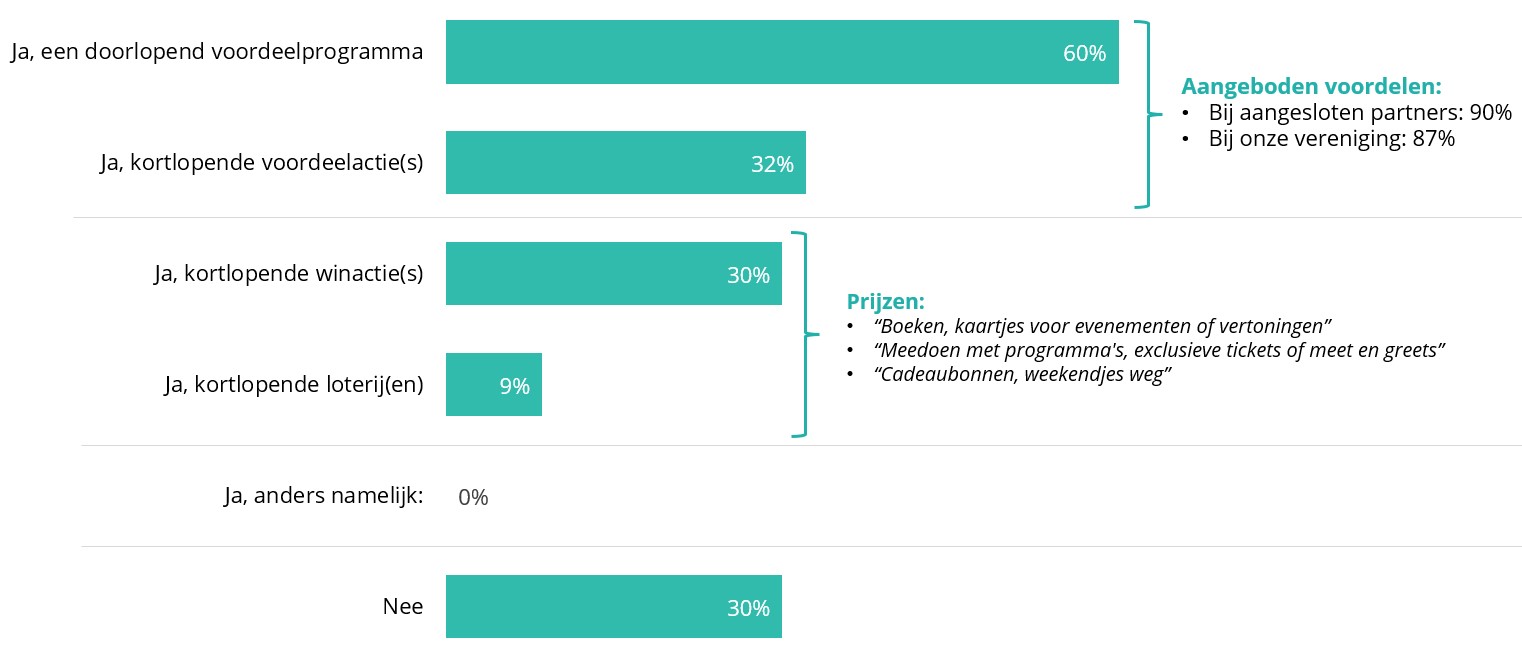Click the 'Meedoen met programma's' quote line
Viewport: 1522px width, 650px height.
click(1160, 351)
